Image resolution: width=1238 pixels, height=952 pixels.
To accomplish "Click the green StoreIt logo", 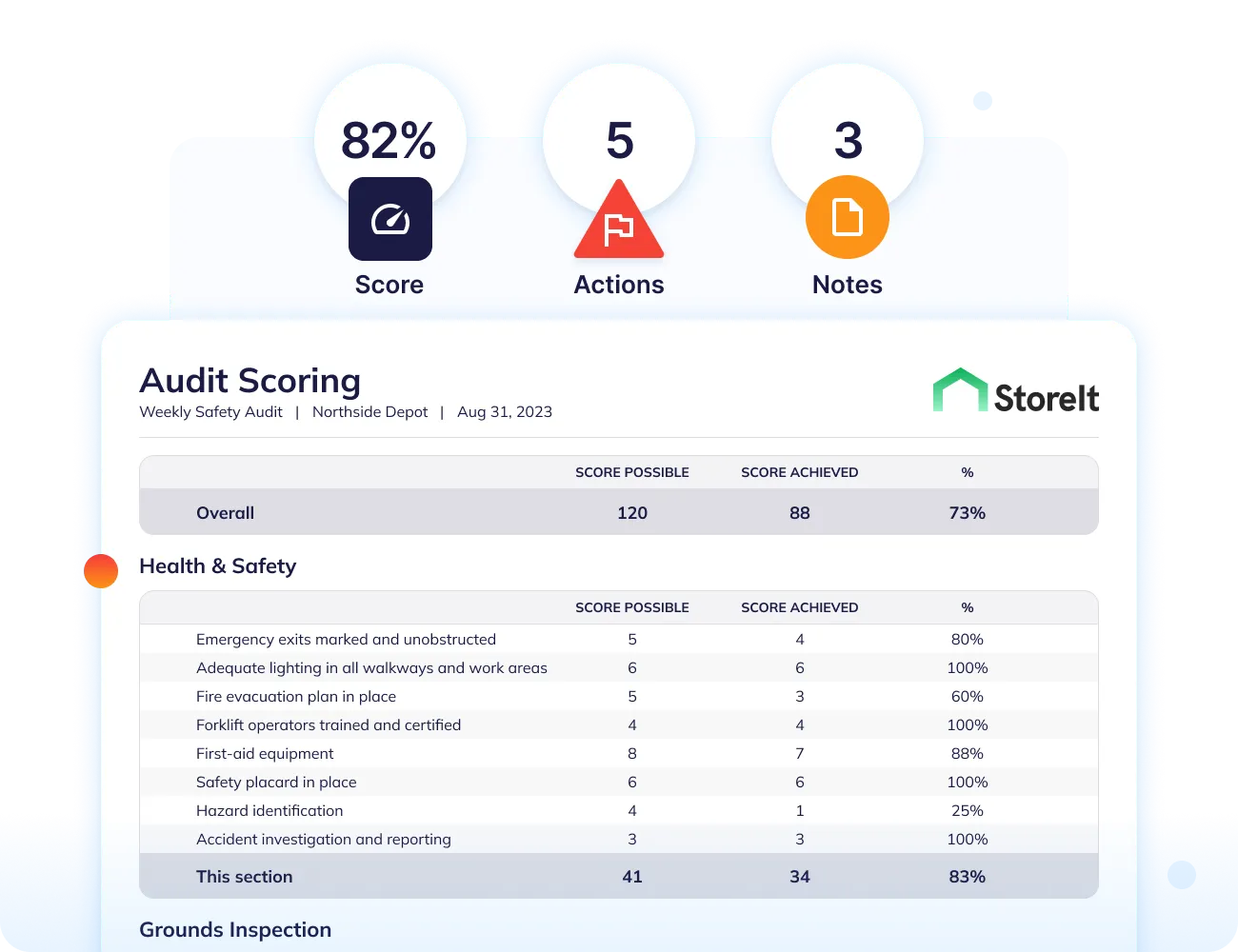I will [1015, 388].
